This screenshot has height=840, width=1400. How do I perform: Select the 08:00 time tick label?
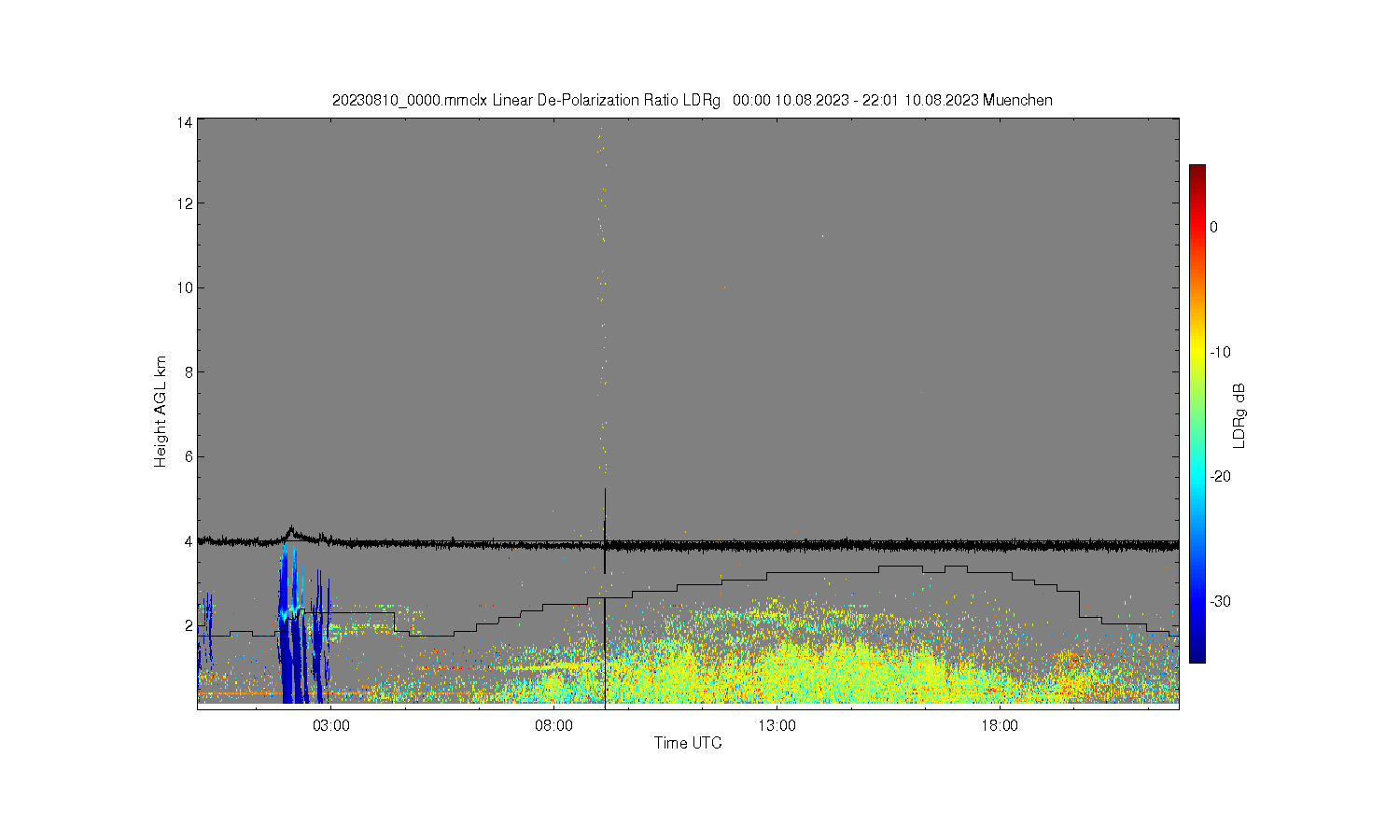[554, 726]
